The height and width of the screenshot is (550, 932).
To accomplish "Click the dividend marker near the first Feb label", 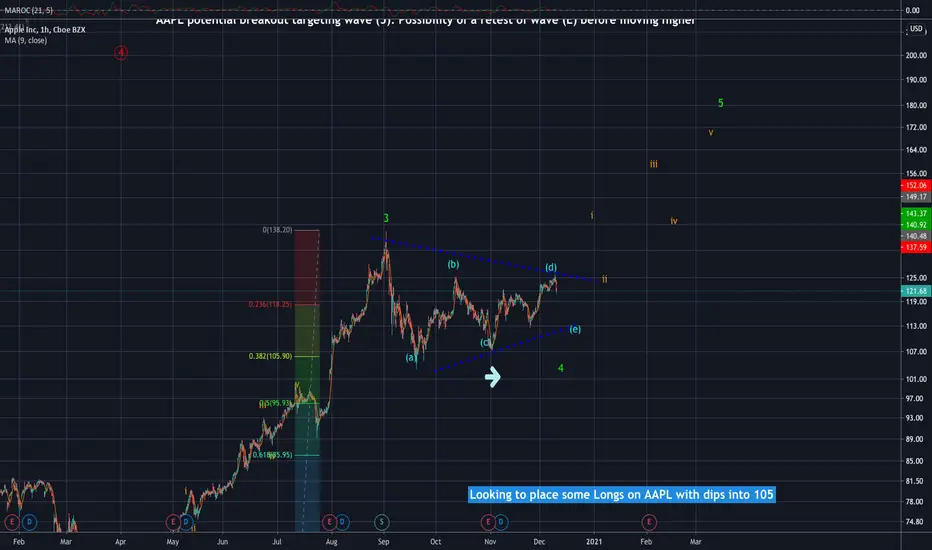I will [29, 522].
